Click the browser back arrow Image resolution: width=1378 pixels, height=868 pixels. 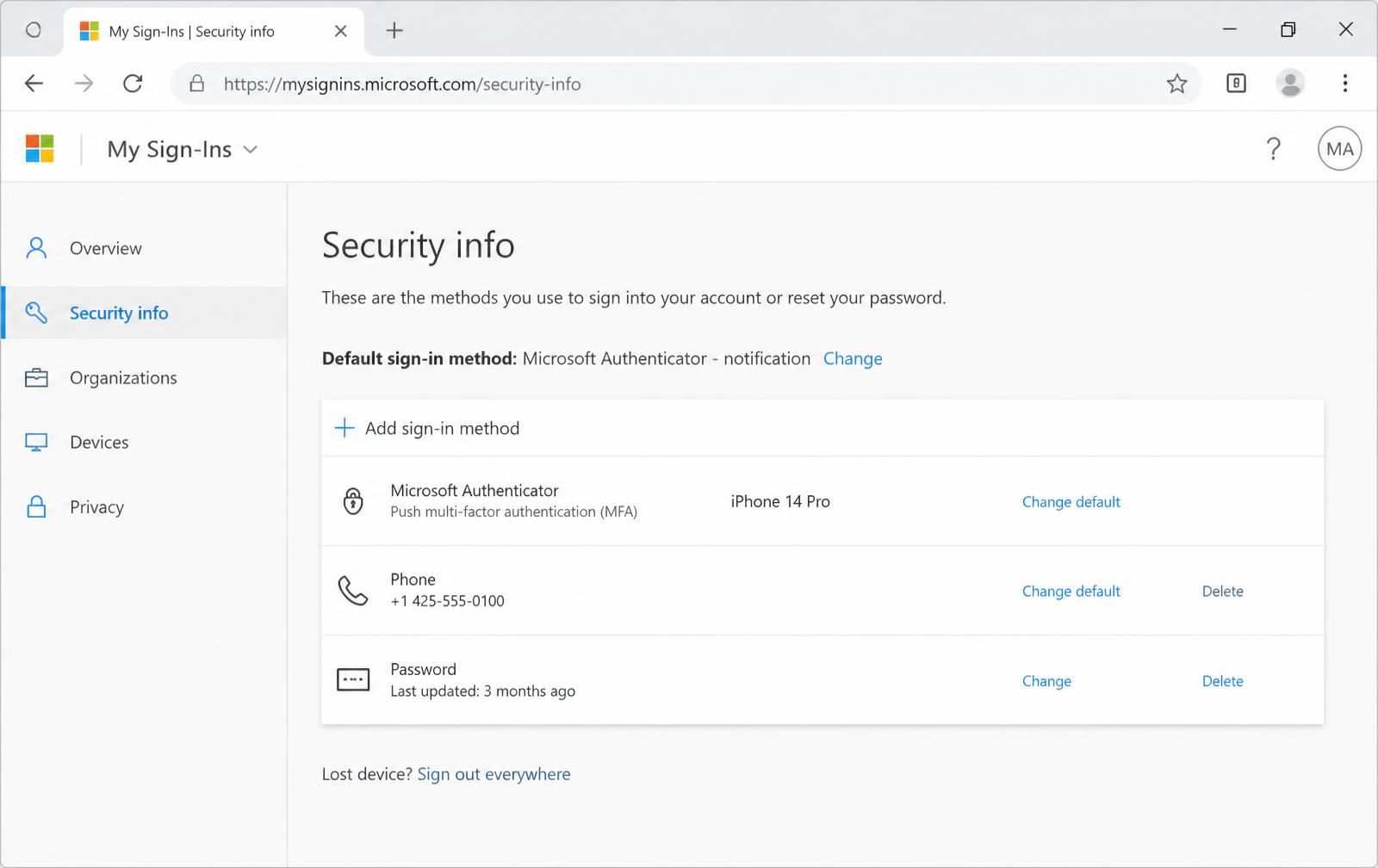coord(34,84)
